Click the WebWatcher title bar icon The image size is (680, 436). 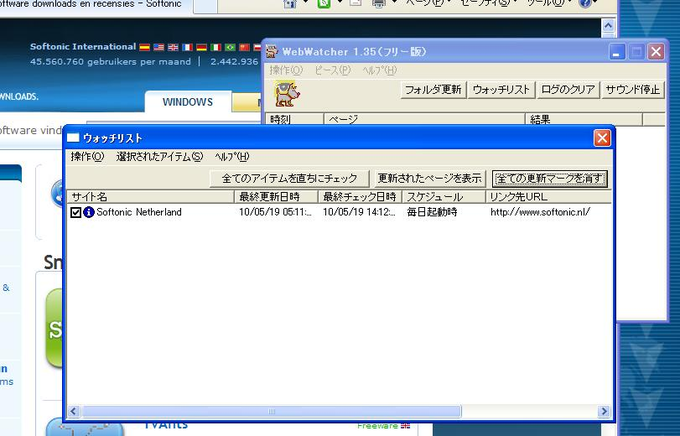click(272, 51)
